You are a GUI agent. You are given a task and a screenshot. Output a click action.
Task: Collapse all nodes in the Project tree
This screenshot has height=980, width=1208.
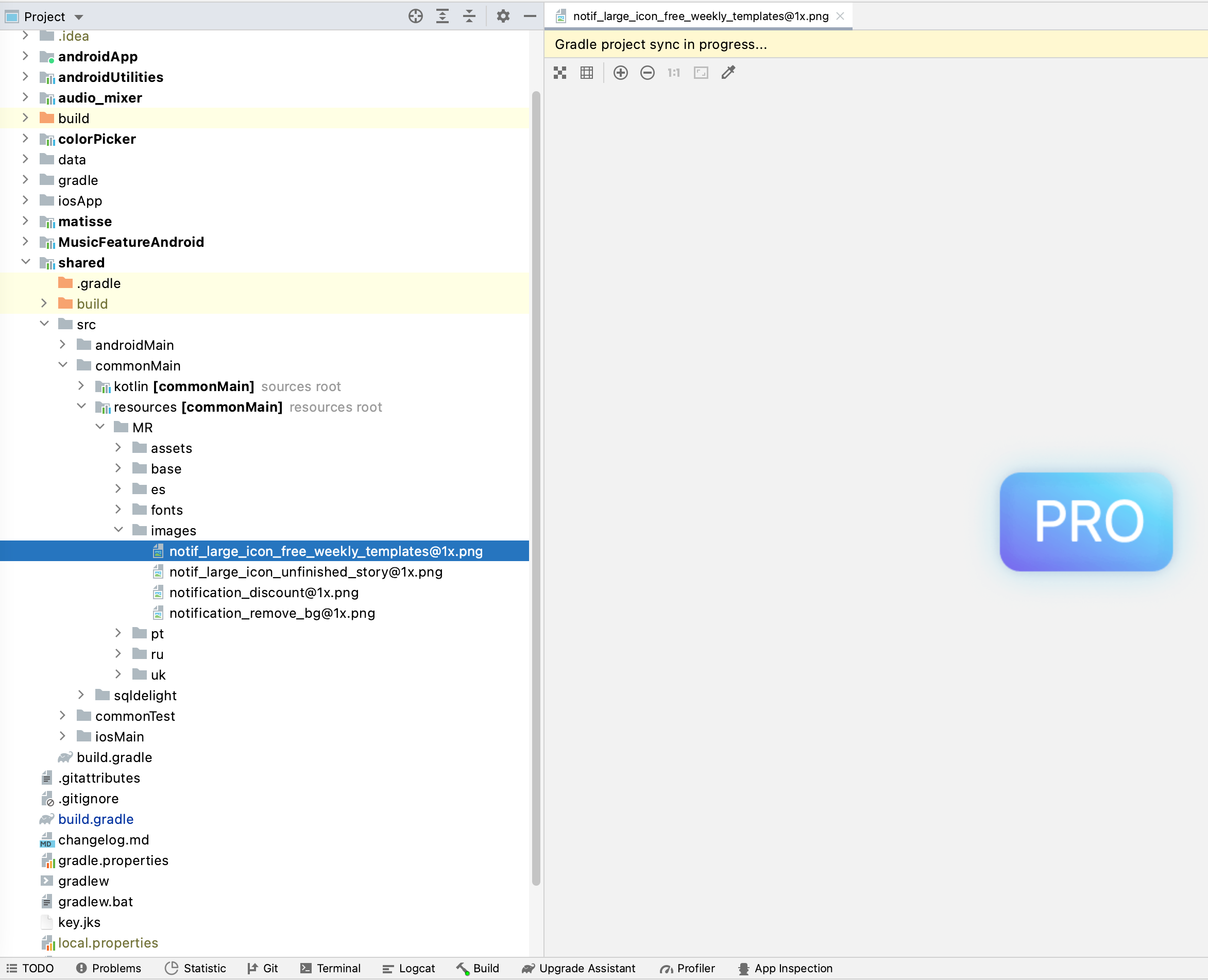[x=469, y=16]
